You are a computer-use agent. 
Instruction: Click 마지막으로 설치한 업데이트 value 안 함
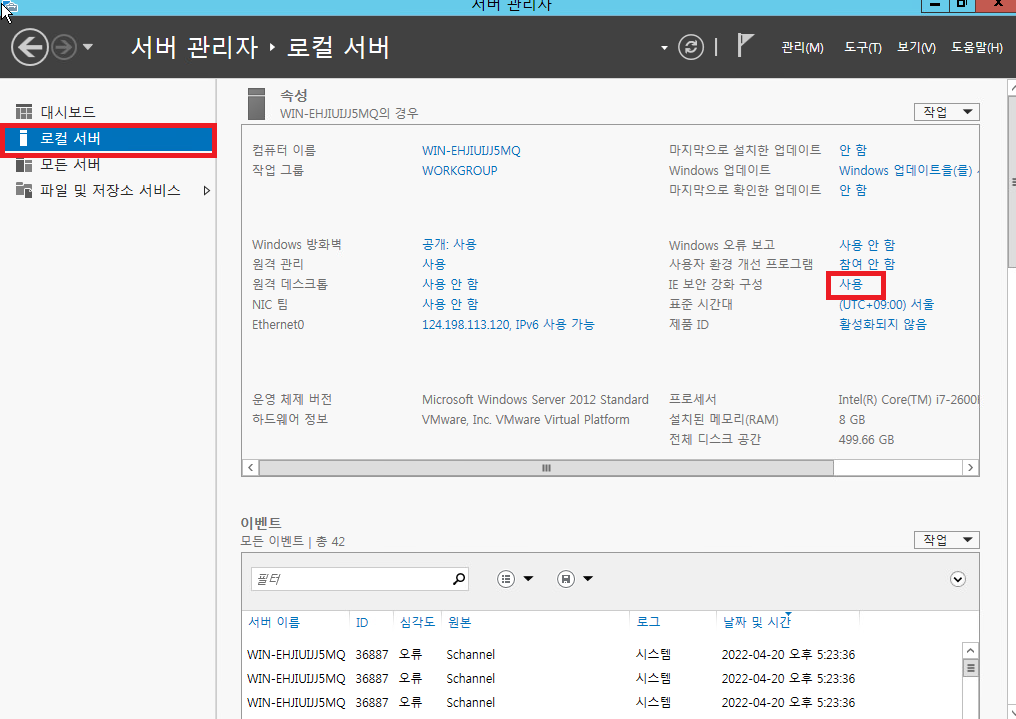(853, 150)
